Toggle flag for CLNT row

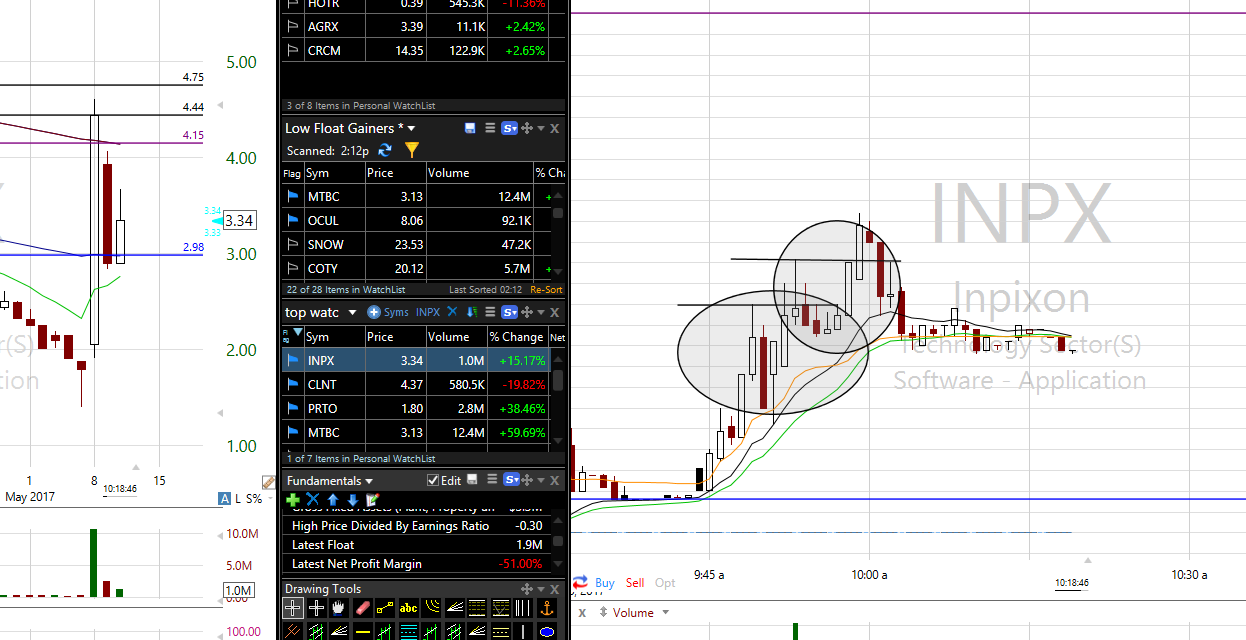coord(293,384)
